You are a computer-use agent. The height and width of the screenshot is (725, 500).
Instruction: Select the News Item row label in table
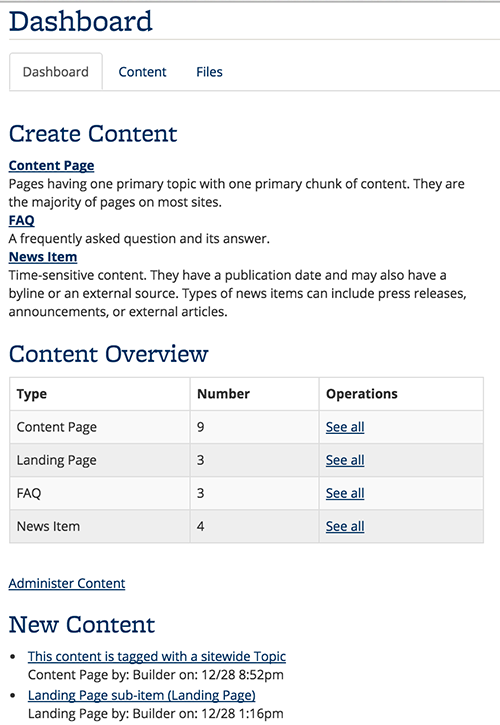pos(48,526)
